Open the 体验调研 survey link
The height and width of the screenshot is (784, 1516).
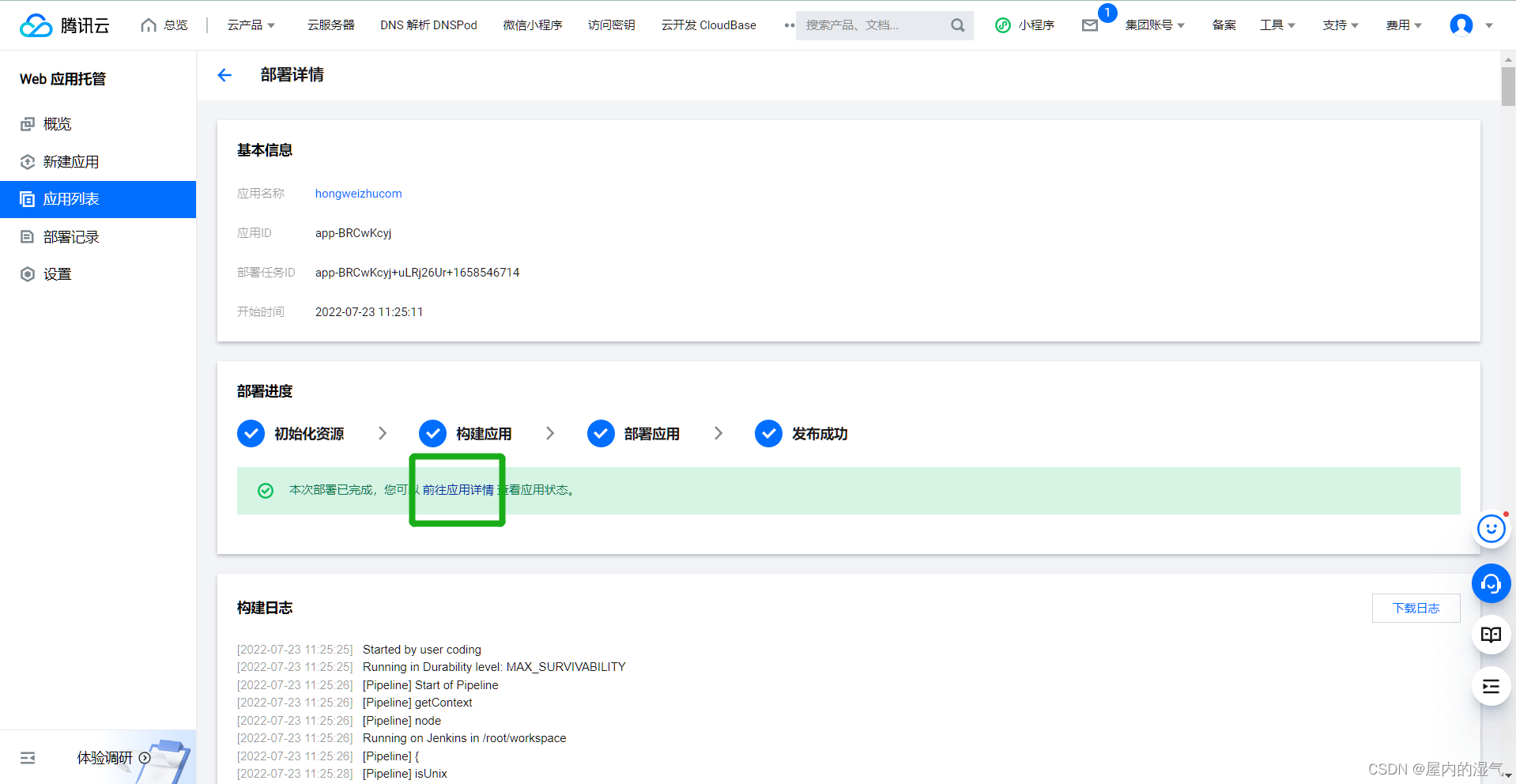coord(114,758)
